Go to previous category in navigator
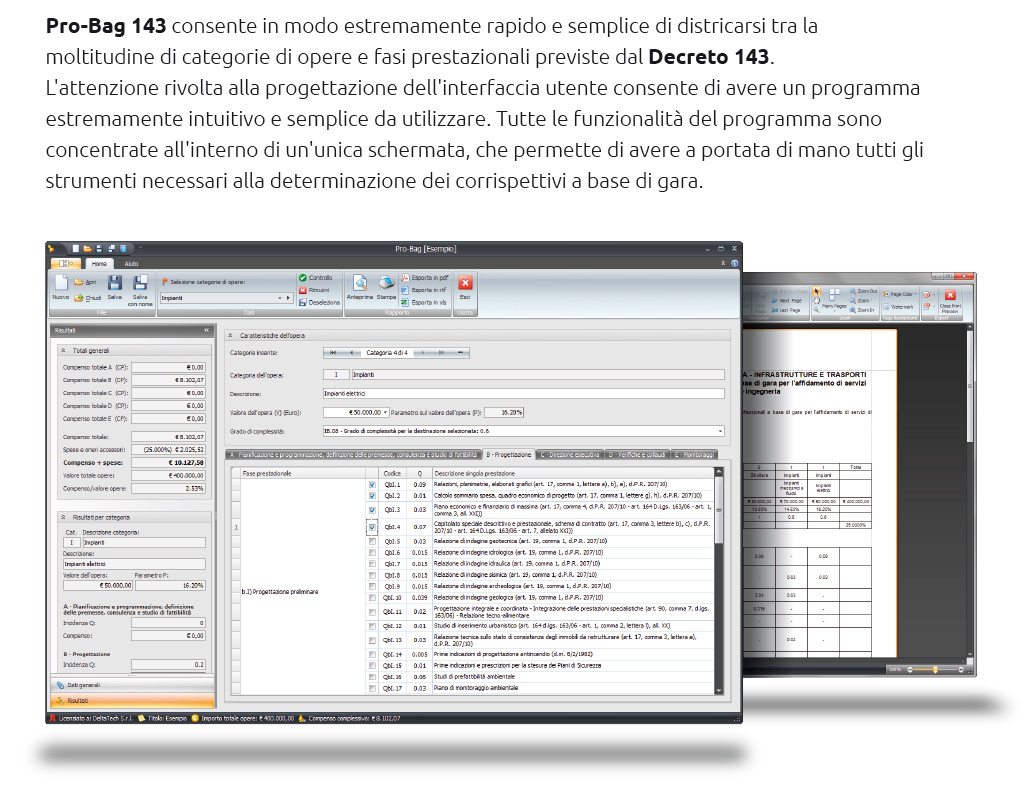Image resolution: width=1024 pixels, height=790 pixels. click(351, 353)
